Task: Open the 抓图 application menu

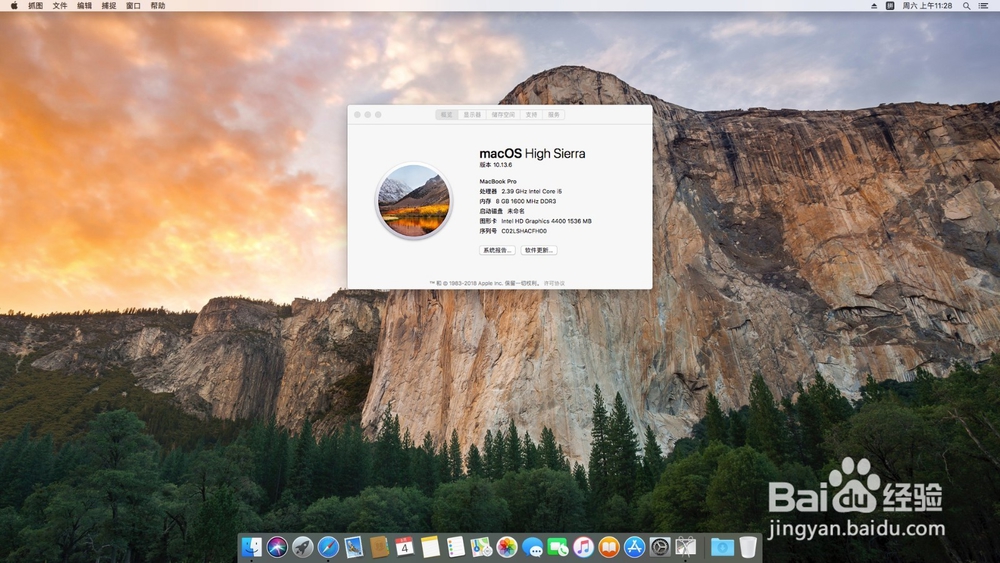Action: click(35, 5)
